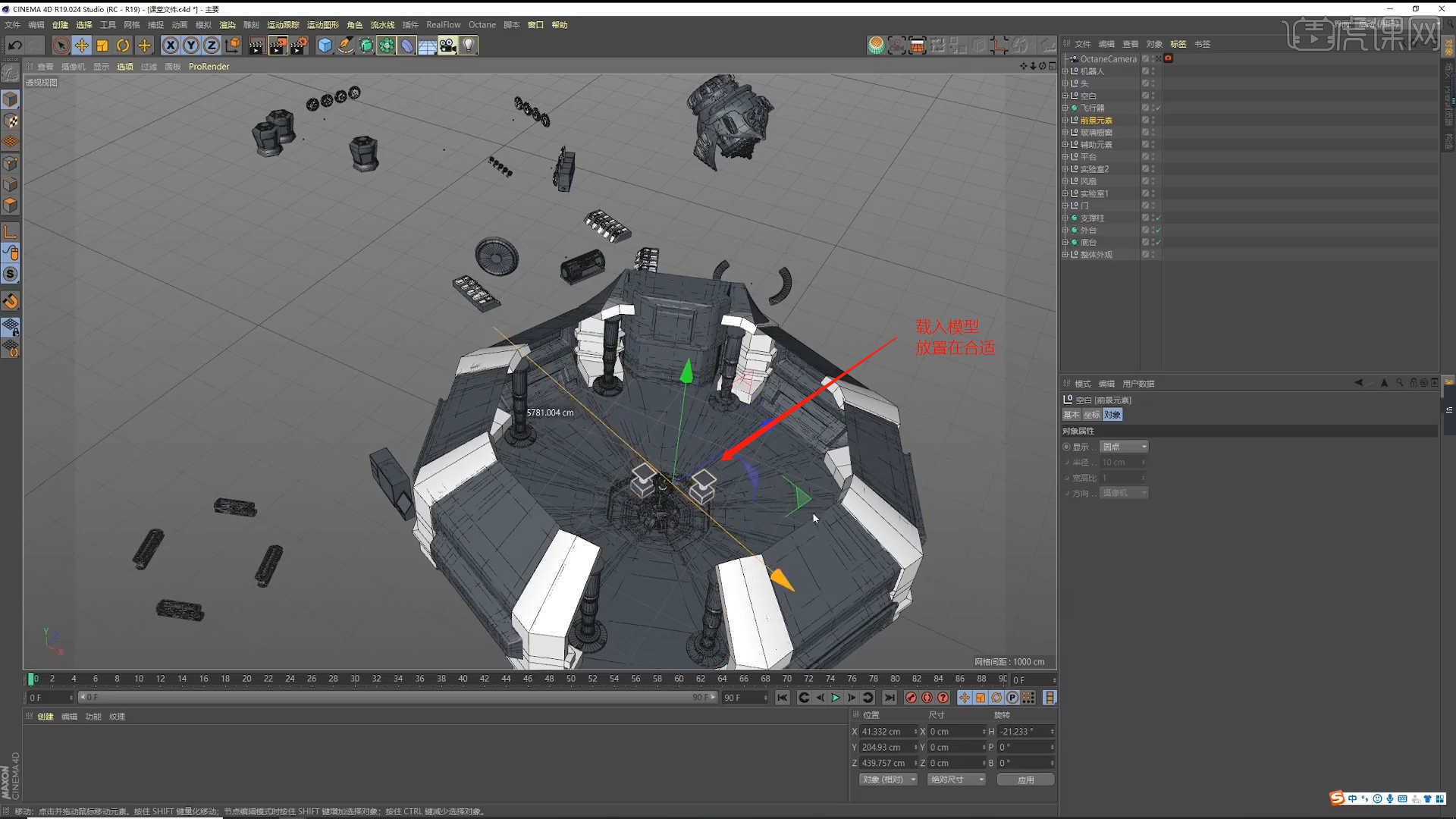Play the animation forward
The height and width of the screenshot is (819, 1456).
[x=836, y=698]
